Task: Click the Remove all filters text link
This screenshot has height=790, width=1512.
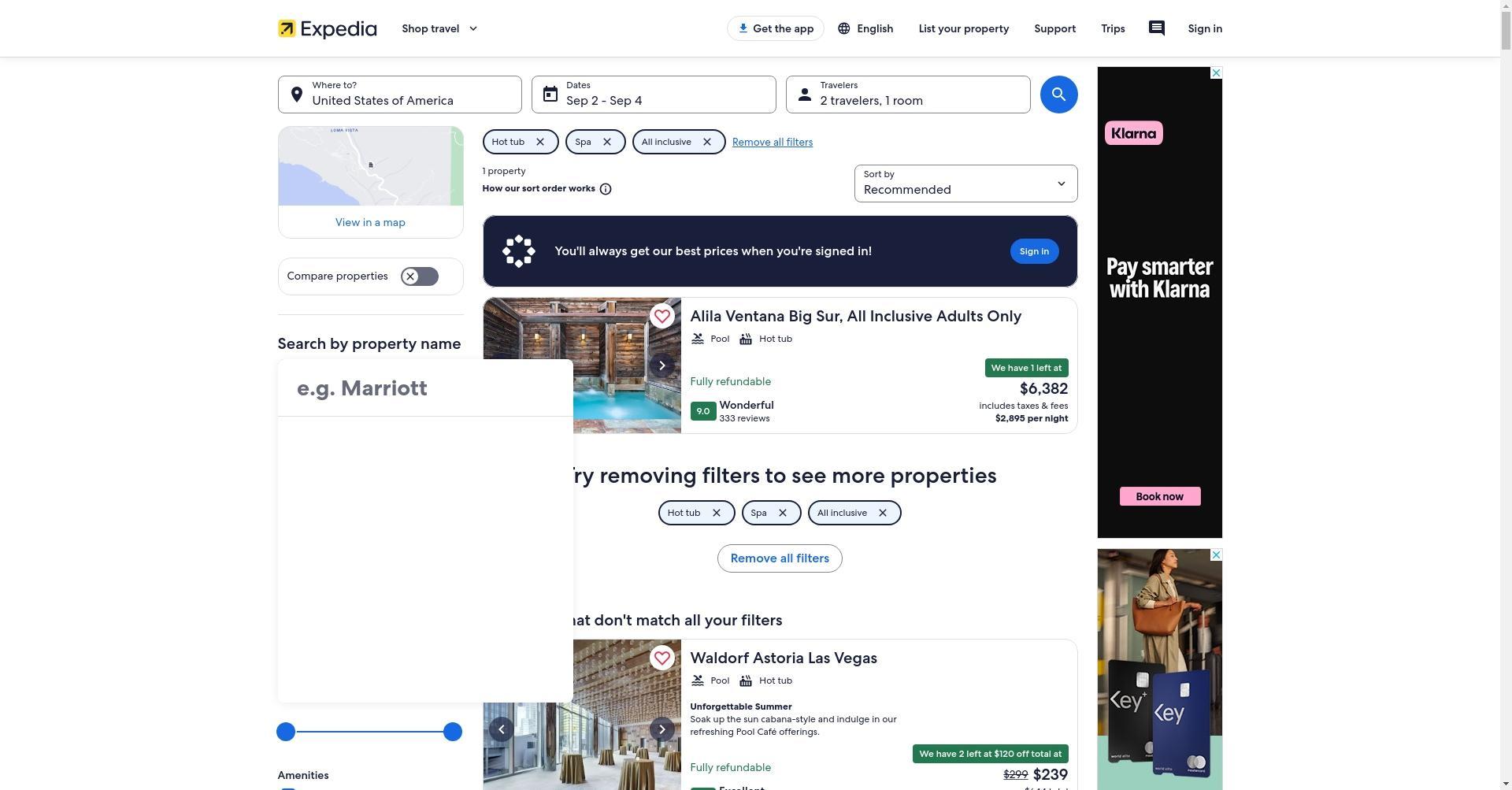Action: pyautogui.click(x=773, y=142)
